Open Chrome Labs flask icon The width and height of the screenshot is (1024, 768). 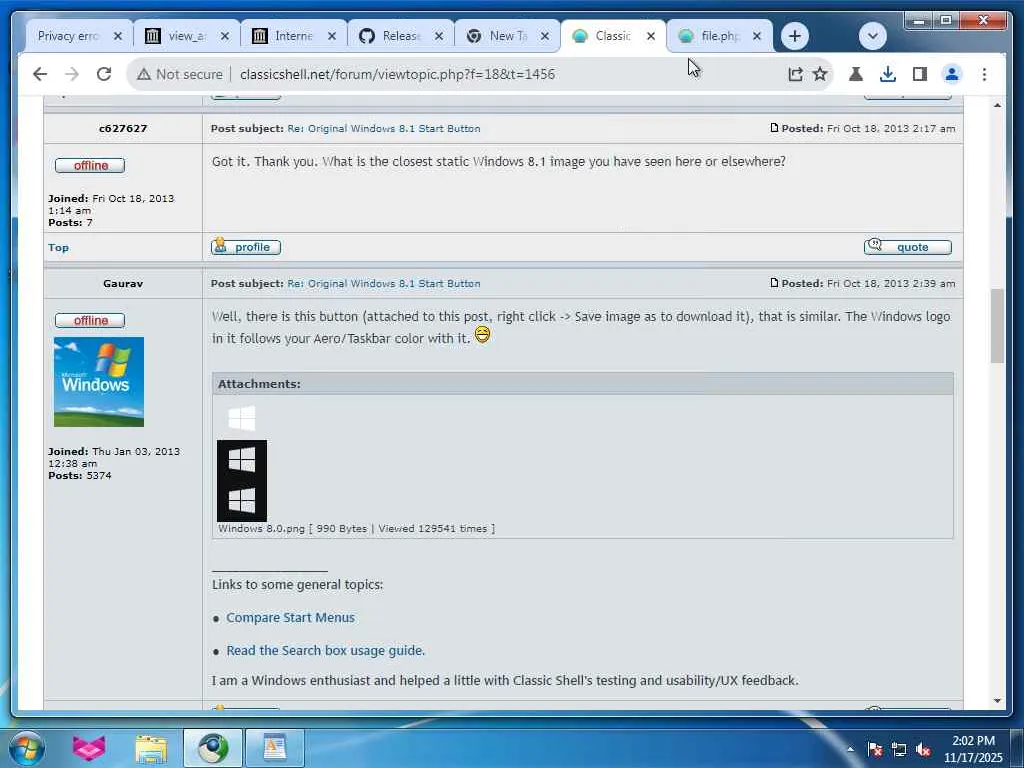coord(856,74)
